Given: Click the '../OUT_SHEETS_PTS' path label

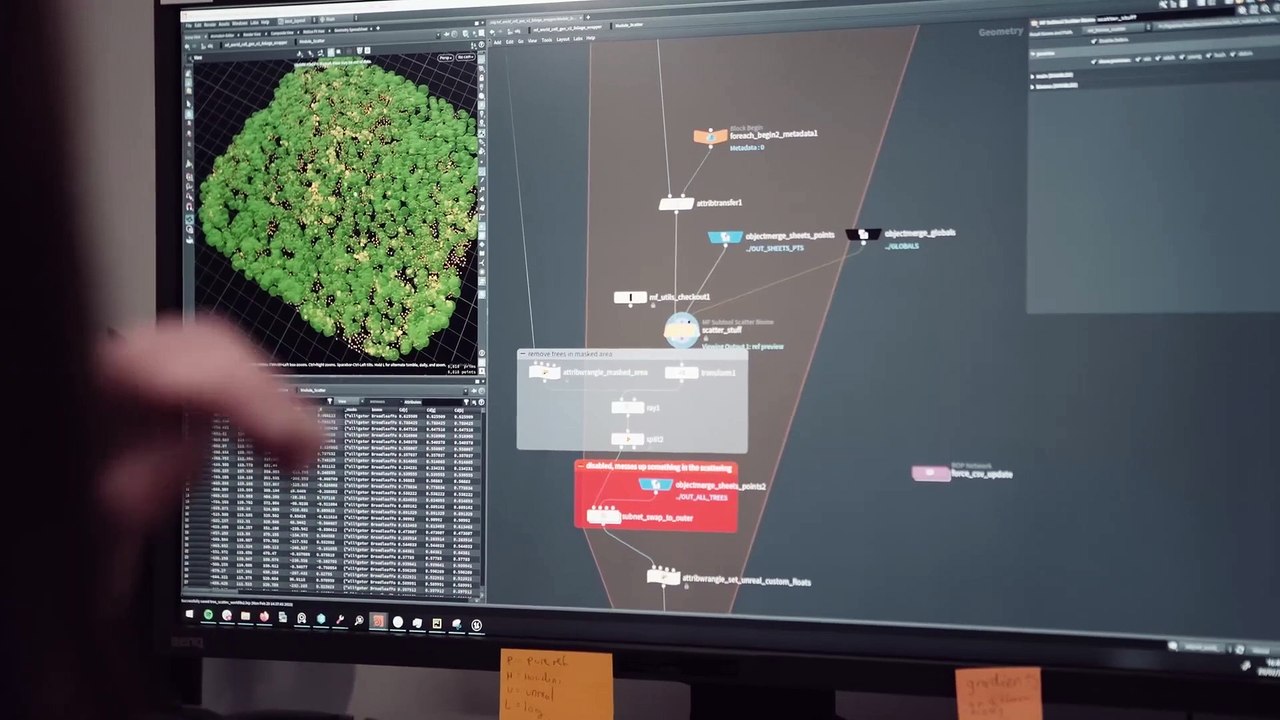Looking at the screenshot, I should (x=775, y=248).
